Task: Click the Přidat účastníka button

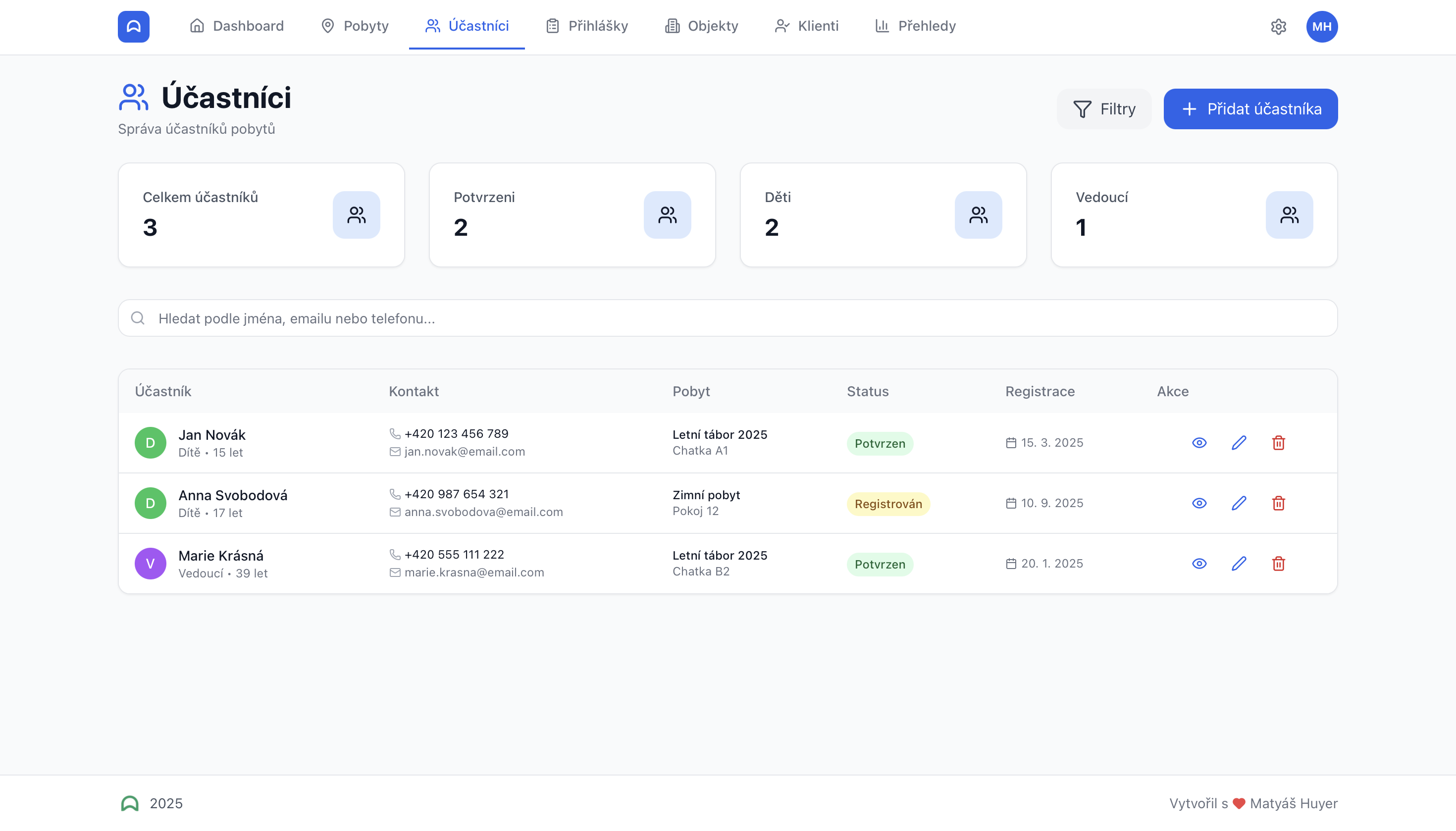Action: pyautogui.click(x=1250, y=108)
